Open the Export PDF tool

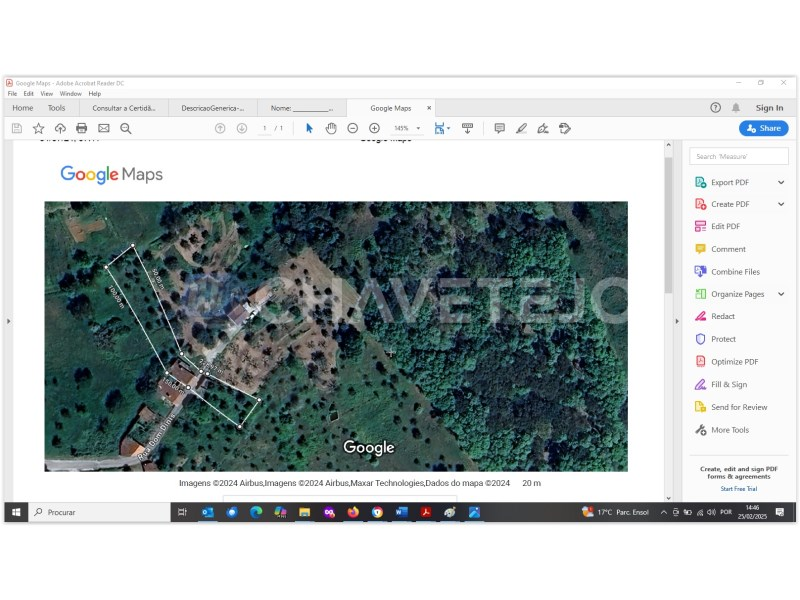(x=730, y=182)
